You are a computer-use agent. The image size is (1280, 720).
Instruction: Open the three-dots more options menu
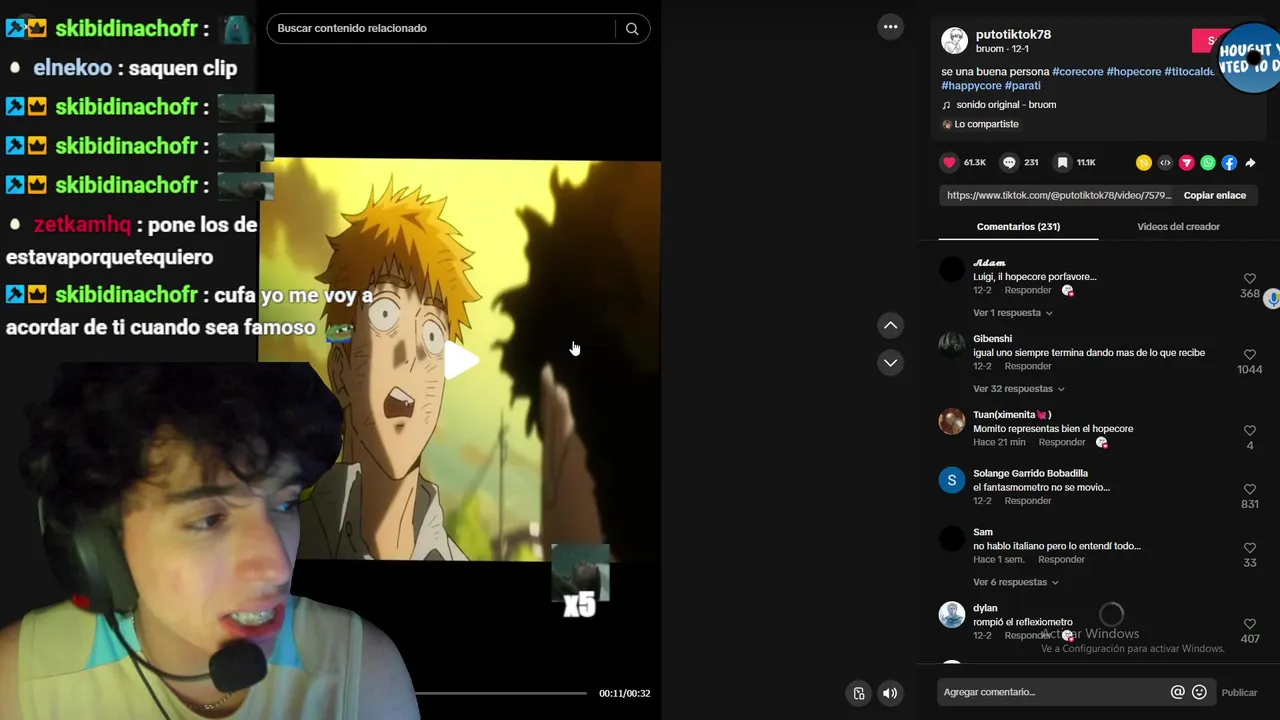pos(890,27)
